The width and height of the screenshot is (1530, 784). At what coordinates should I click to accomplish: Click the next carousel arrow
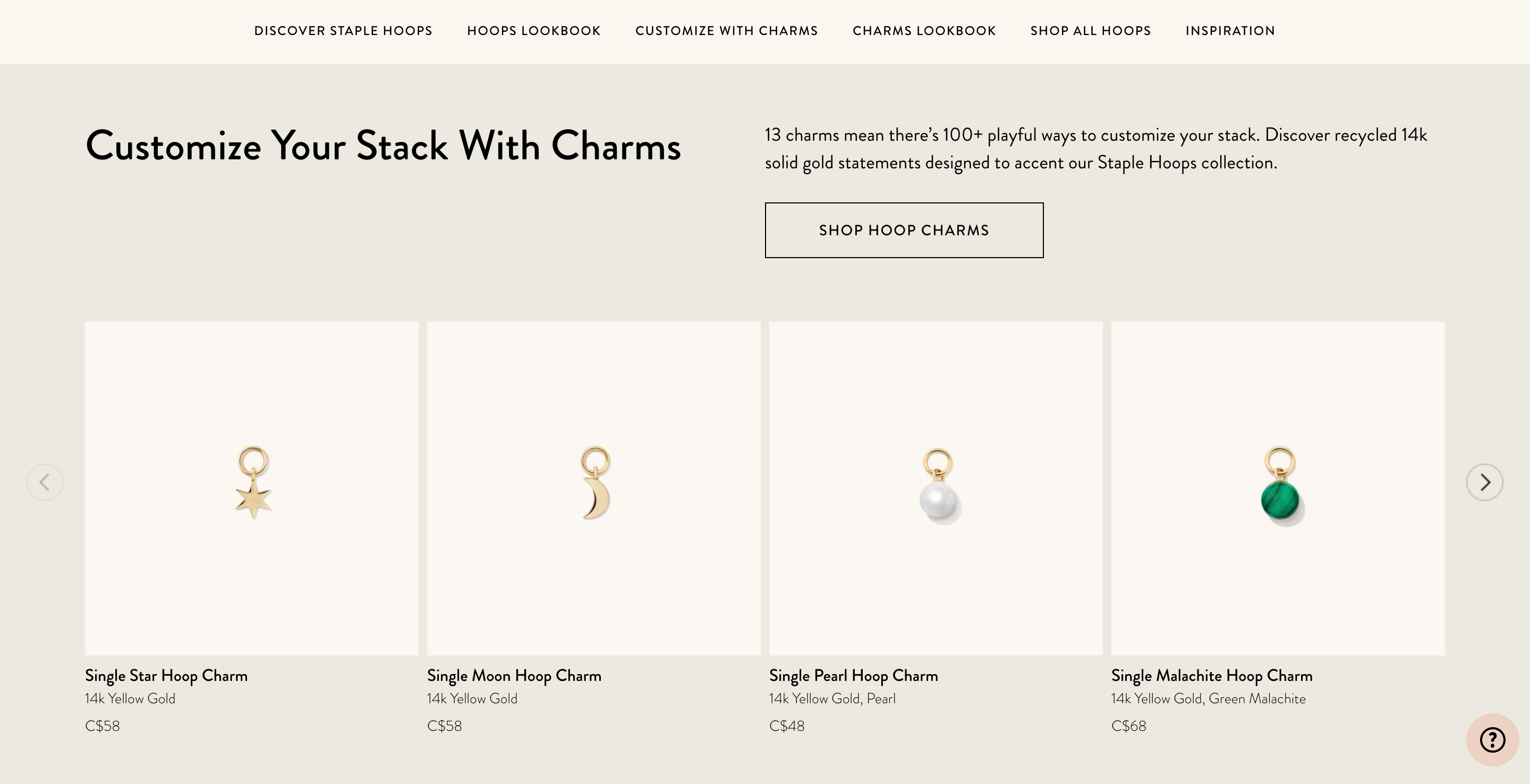point(1484,482)
